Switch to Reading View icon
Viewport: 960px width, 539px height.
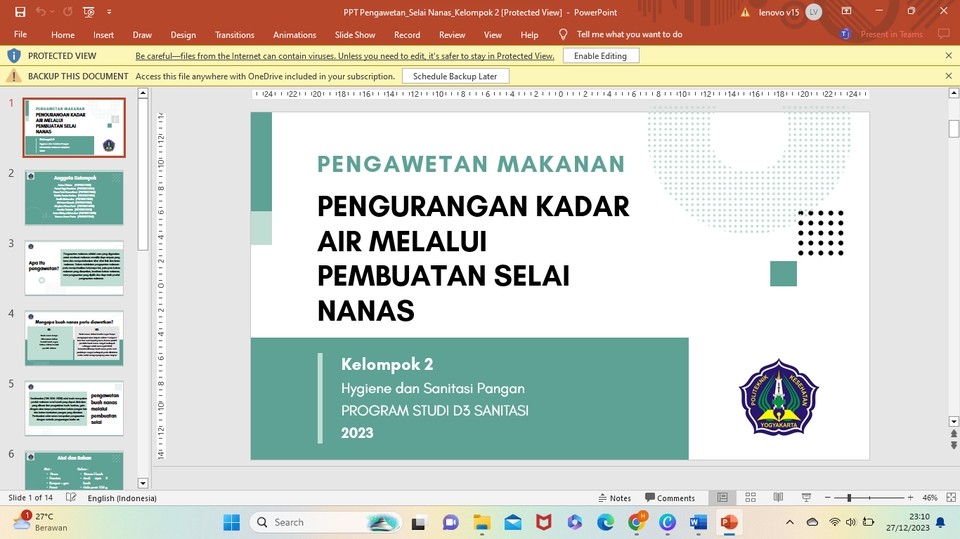click(778, 497)
